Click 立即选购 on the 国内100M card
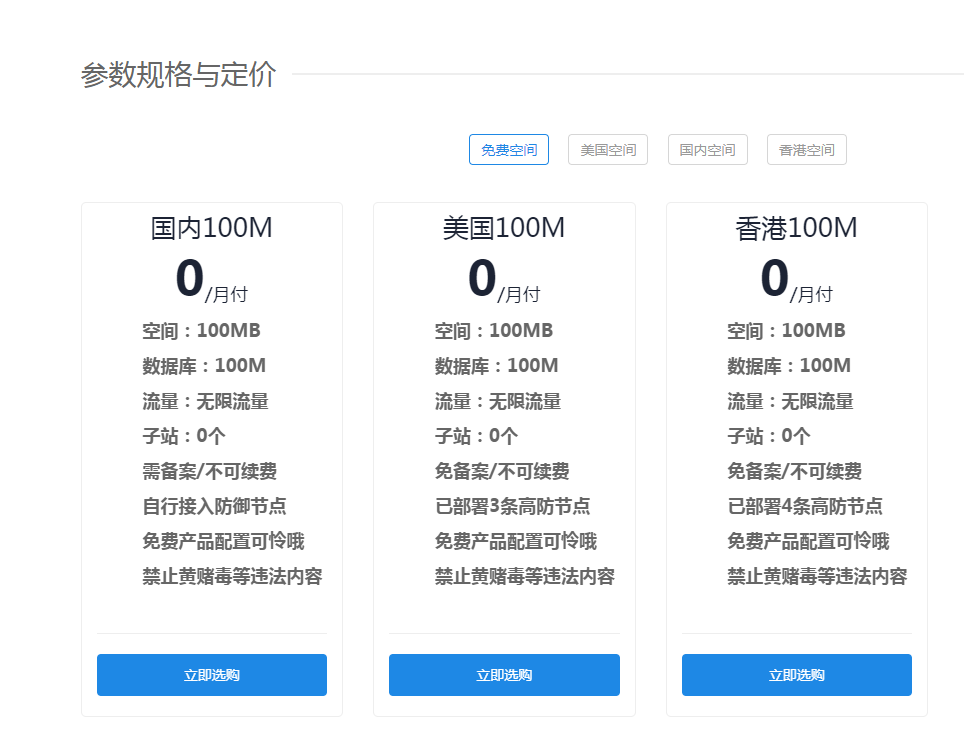964x736 pixels. pyautogui.click(x=211, y=675)
